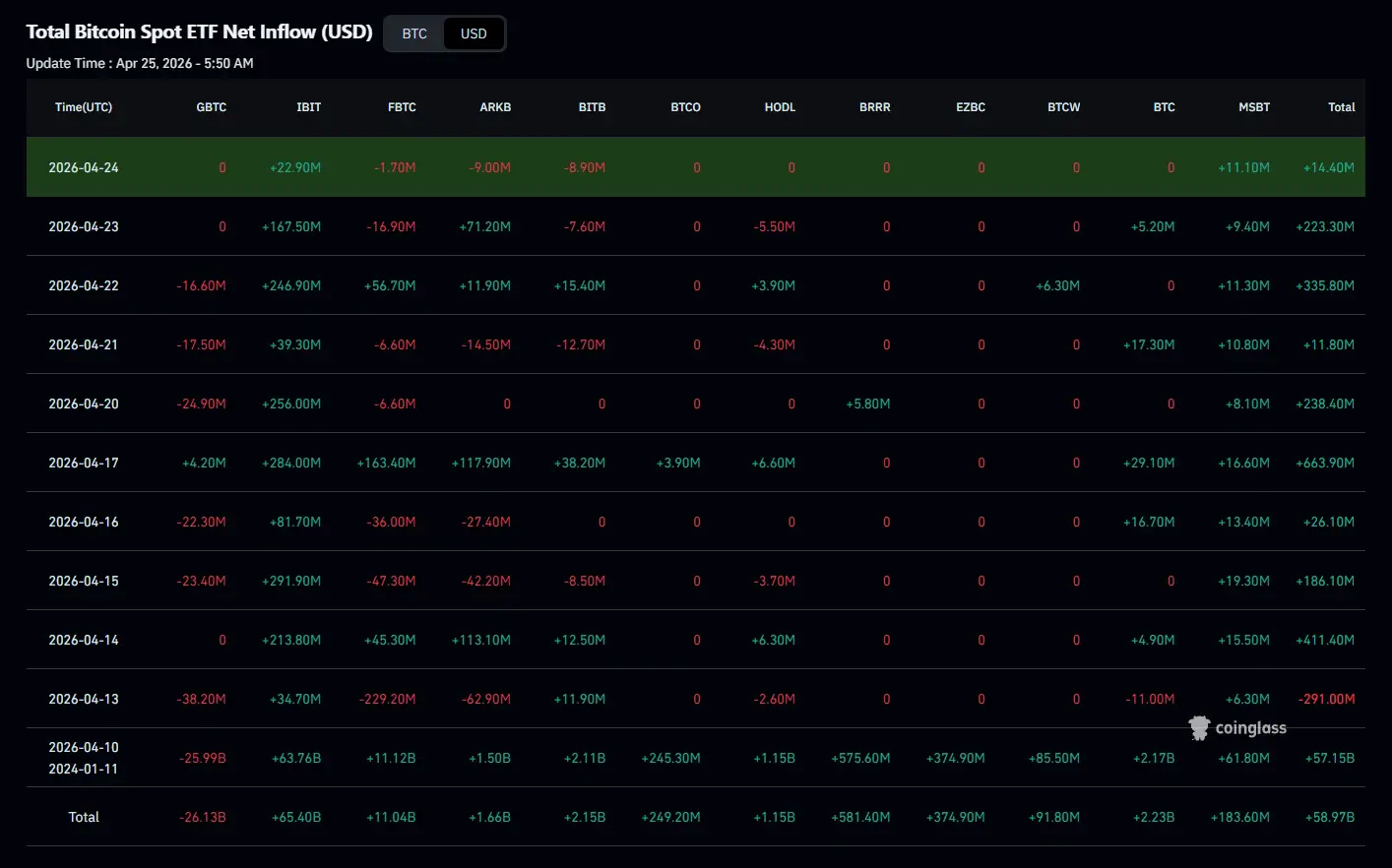Select the BTCO column header

685,107
